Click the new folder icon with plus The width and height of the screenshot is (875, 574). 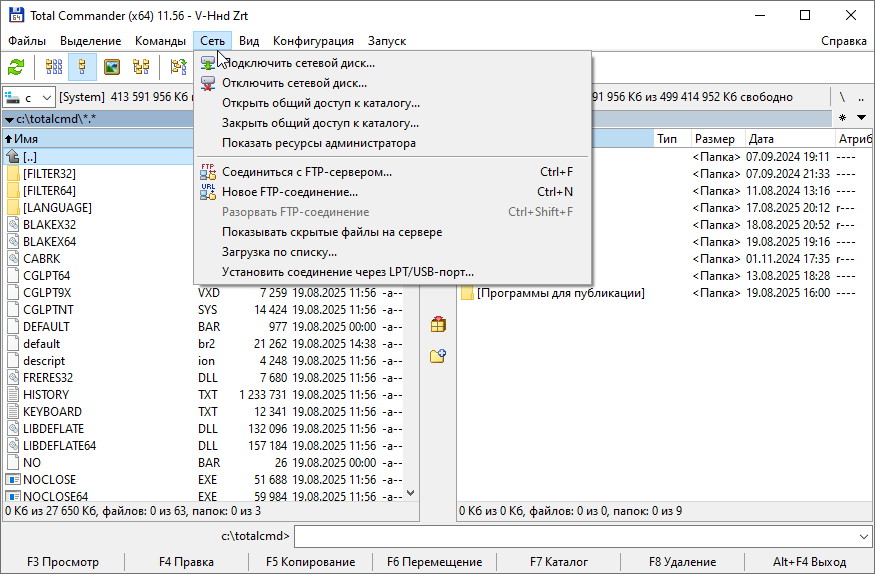(438, 355)
